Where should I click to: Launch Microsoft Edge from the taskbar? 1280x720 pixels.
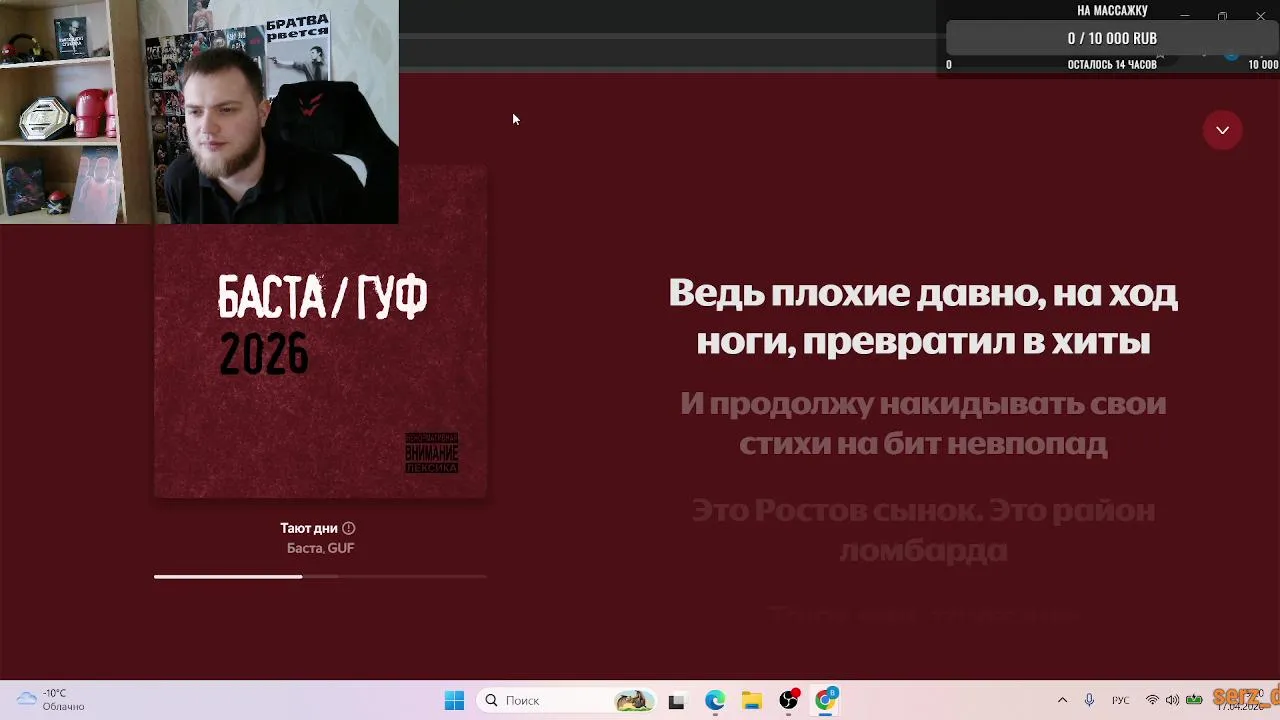[x=714, y=701]
